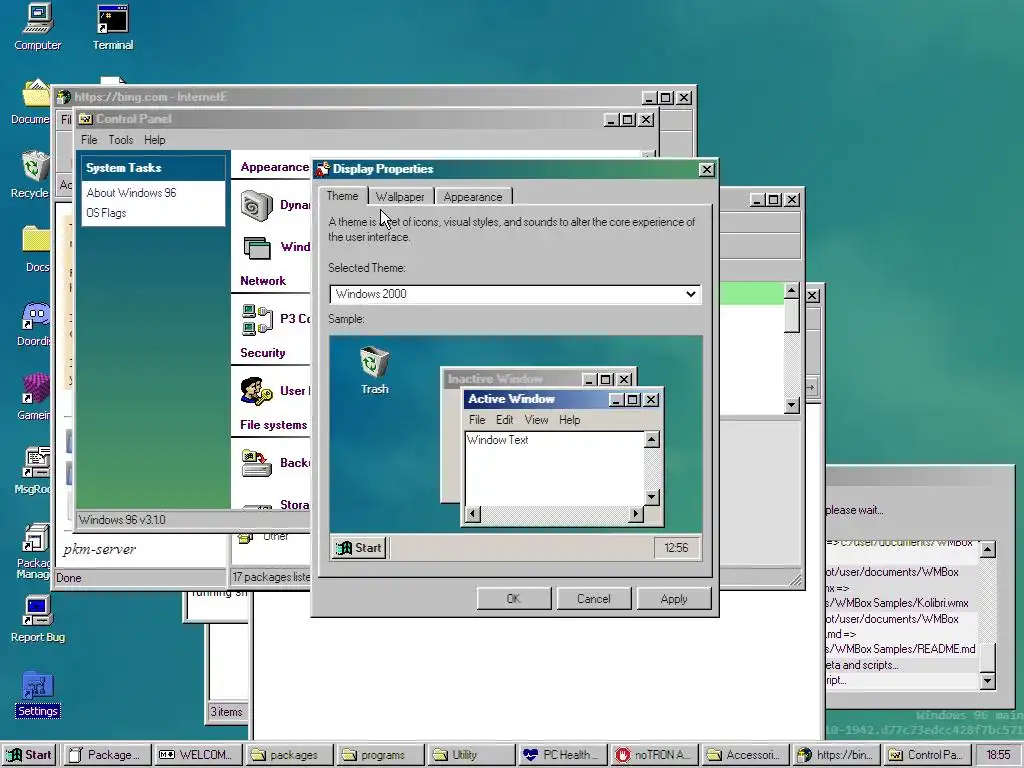
Task: Switch to PC Health taskbar item
Action: pos(561,755)
